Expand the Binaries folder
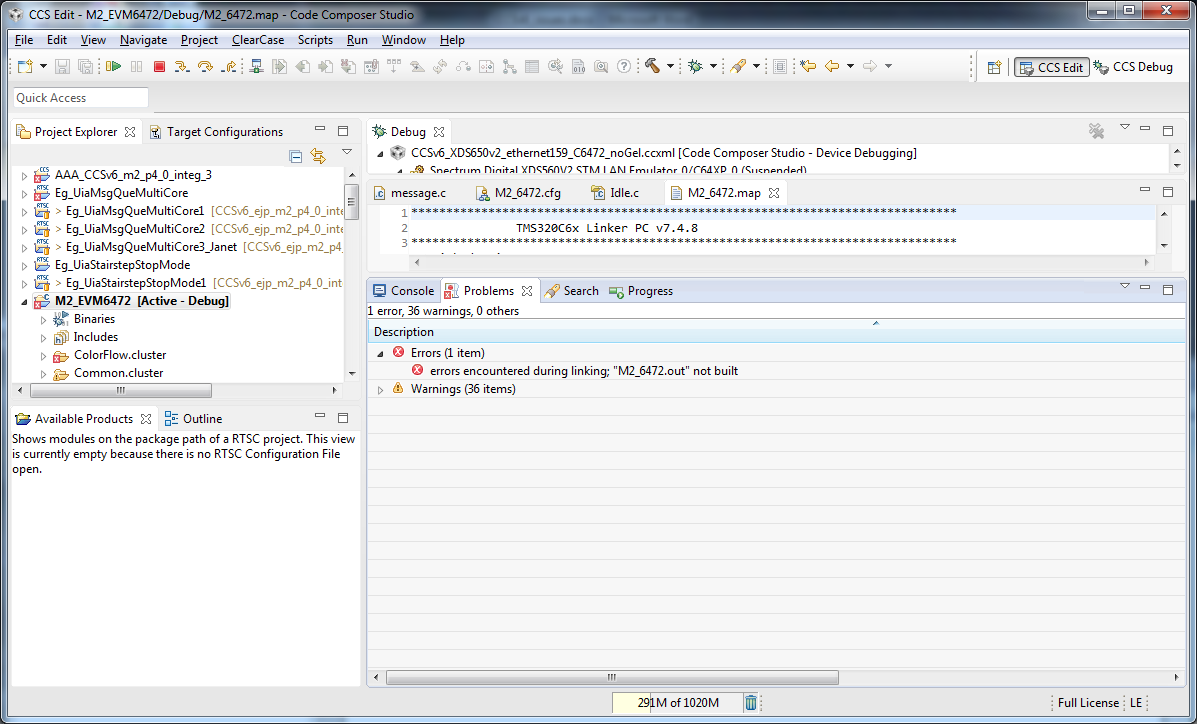The width and height of the screenshot is (1197, 724). pos(44,320)
